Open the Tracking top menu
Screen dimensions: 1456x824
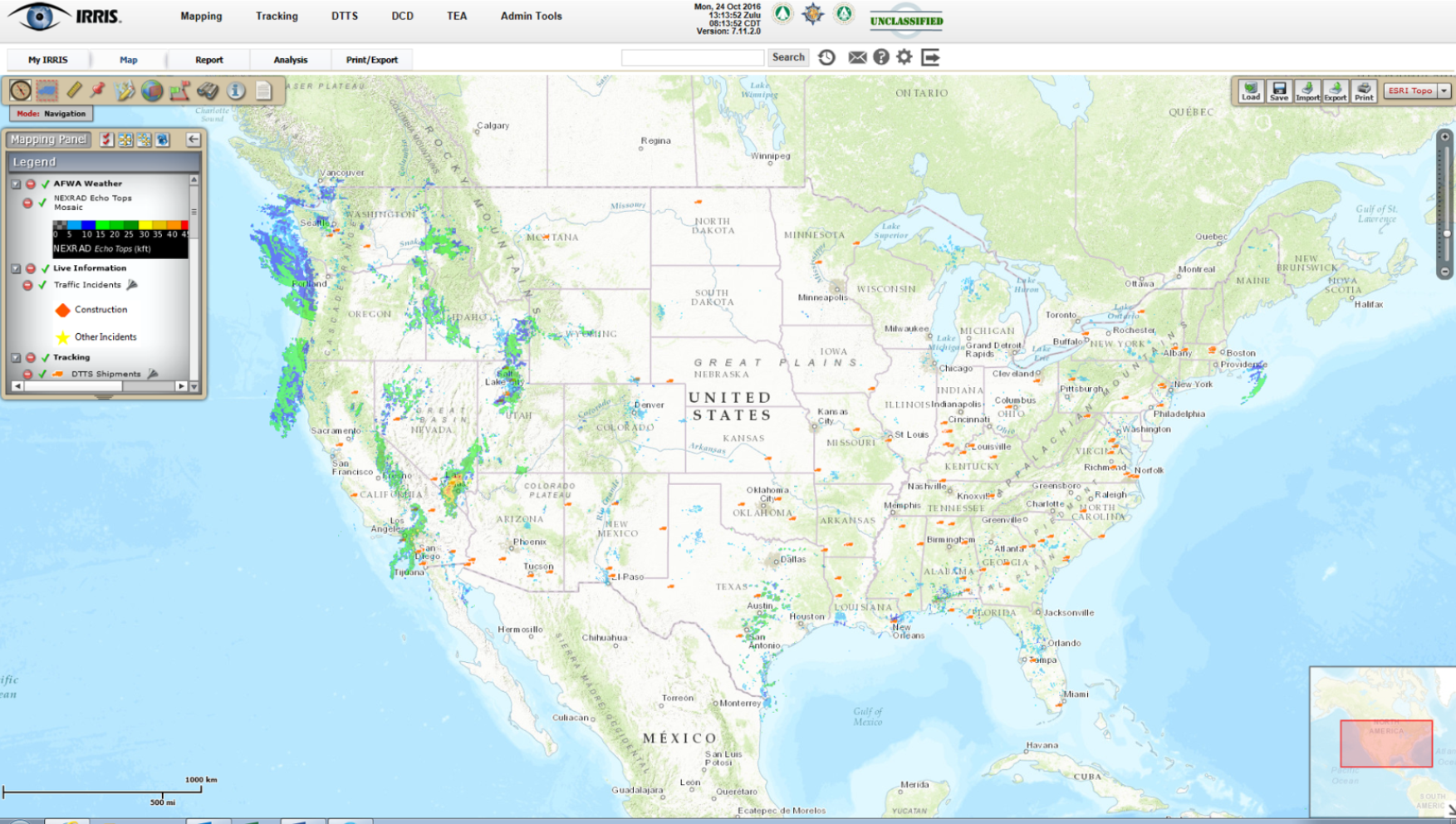277,16
